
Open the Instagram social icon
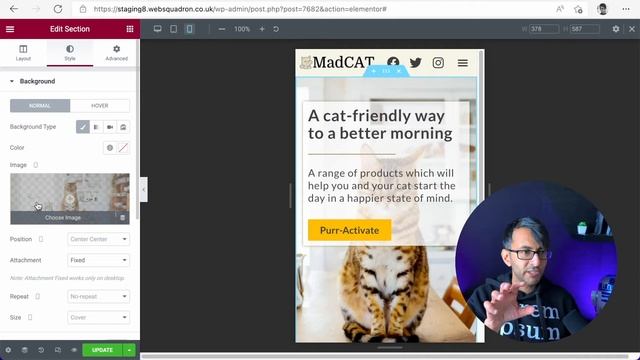[x=438, y=62]
